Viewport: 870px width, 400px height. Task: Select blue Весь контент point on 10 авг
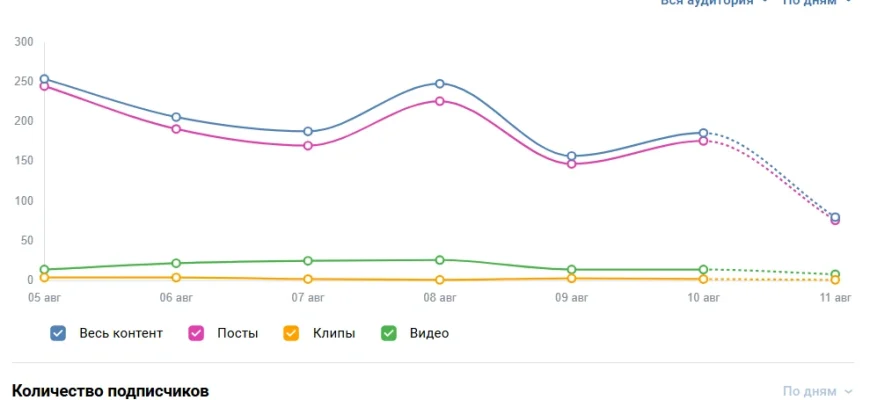tap(703, 133)
